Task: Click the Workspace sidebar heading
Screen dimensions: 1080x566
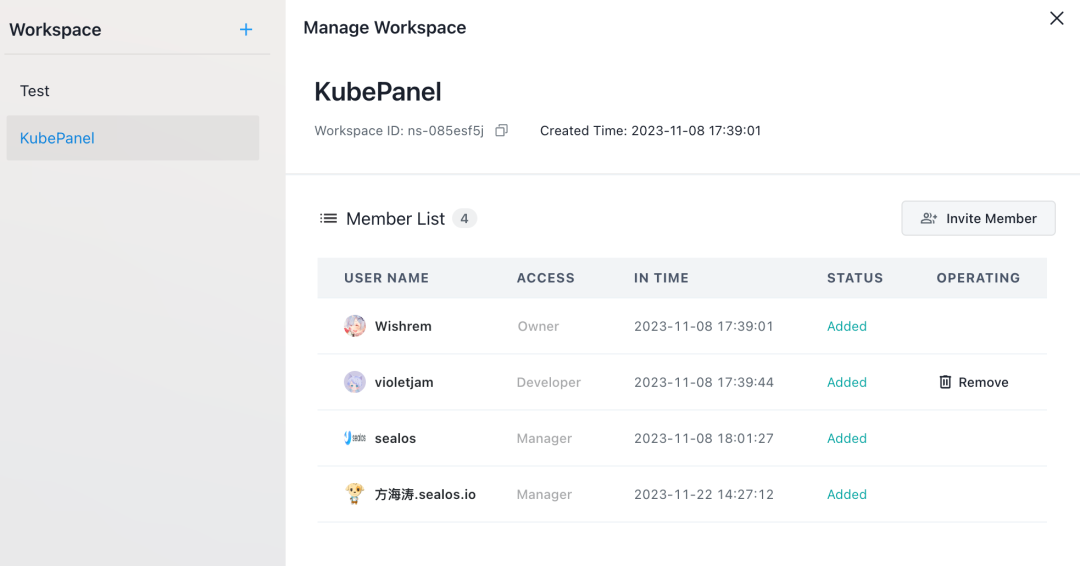Action: 55,30
